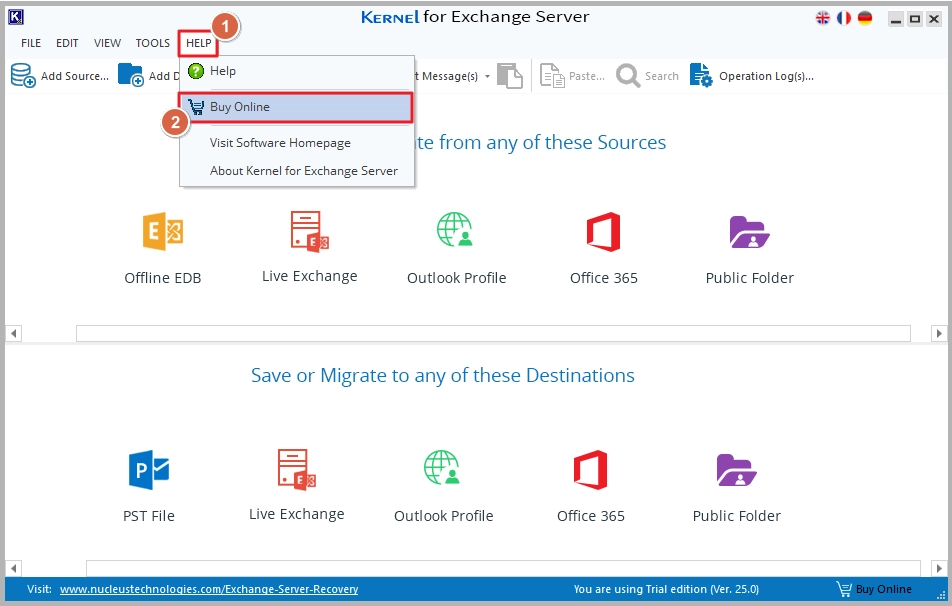The height and width of the screenshot is (606, 952).
Task: Click the destinations horizontal scrollbar track
Action: [x=503, y=568]
